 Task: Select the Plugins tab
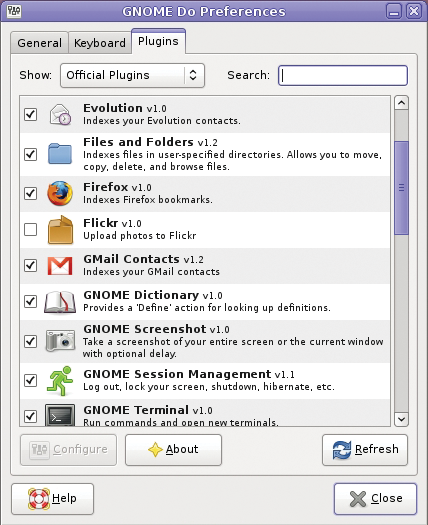pos(158,41)
